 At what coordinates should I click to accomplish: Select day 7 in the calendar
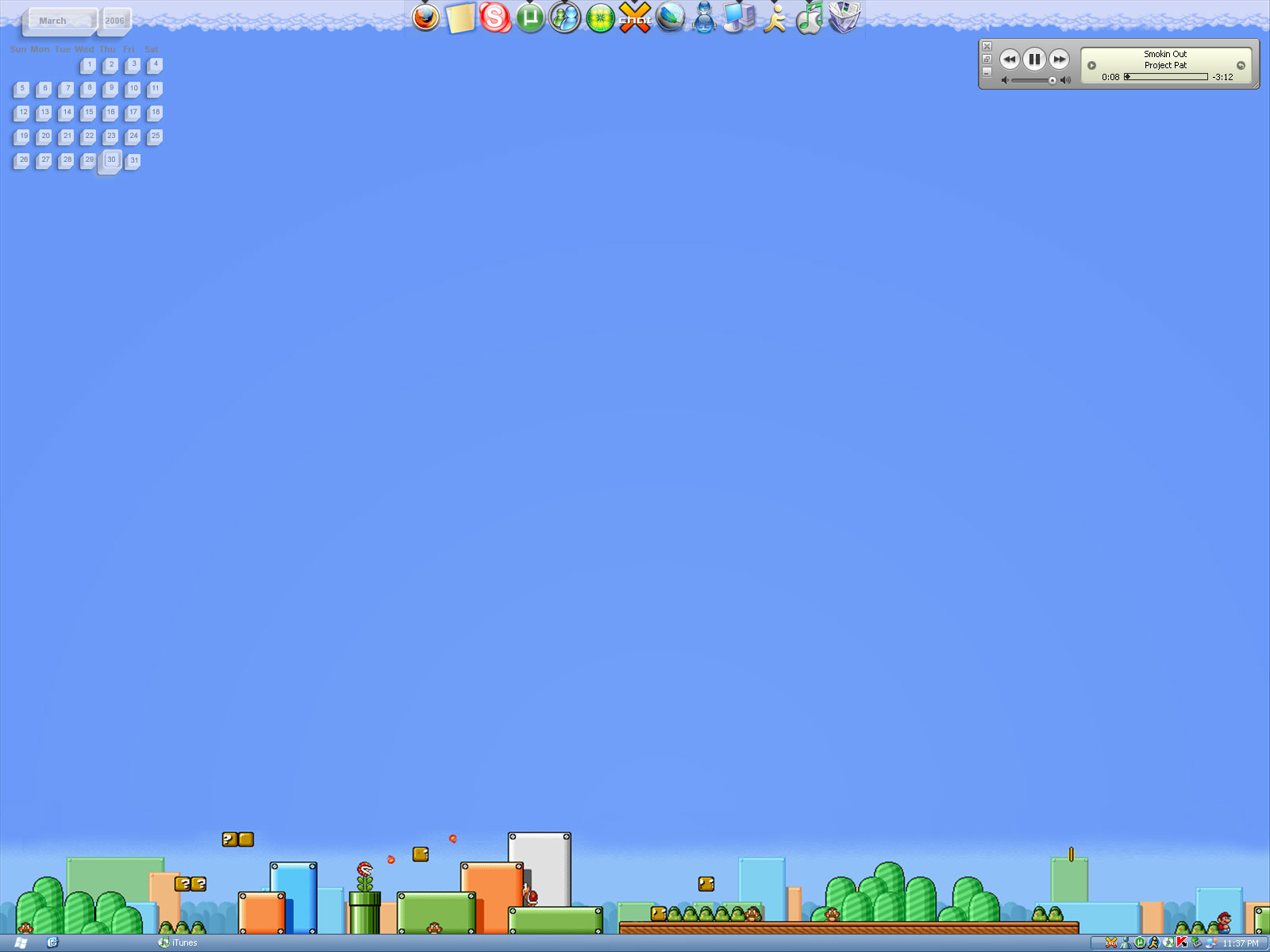[67, 89]
